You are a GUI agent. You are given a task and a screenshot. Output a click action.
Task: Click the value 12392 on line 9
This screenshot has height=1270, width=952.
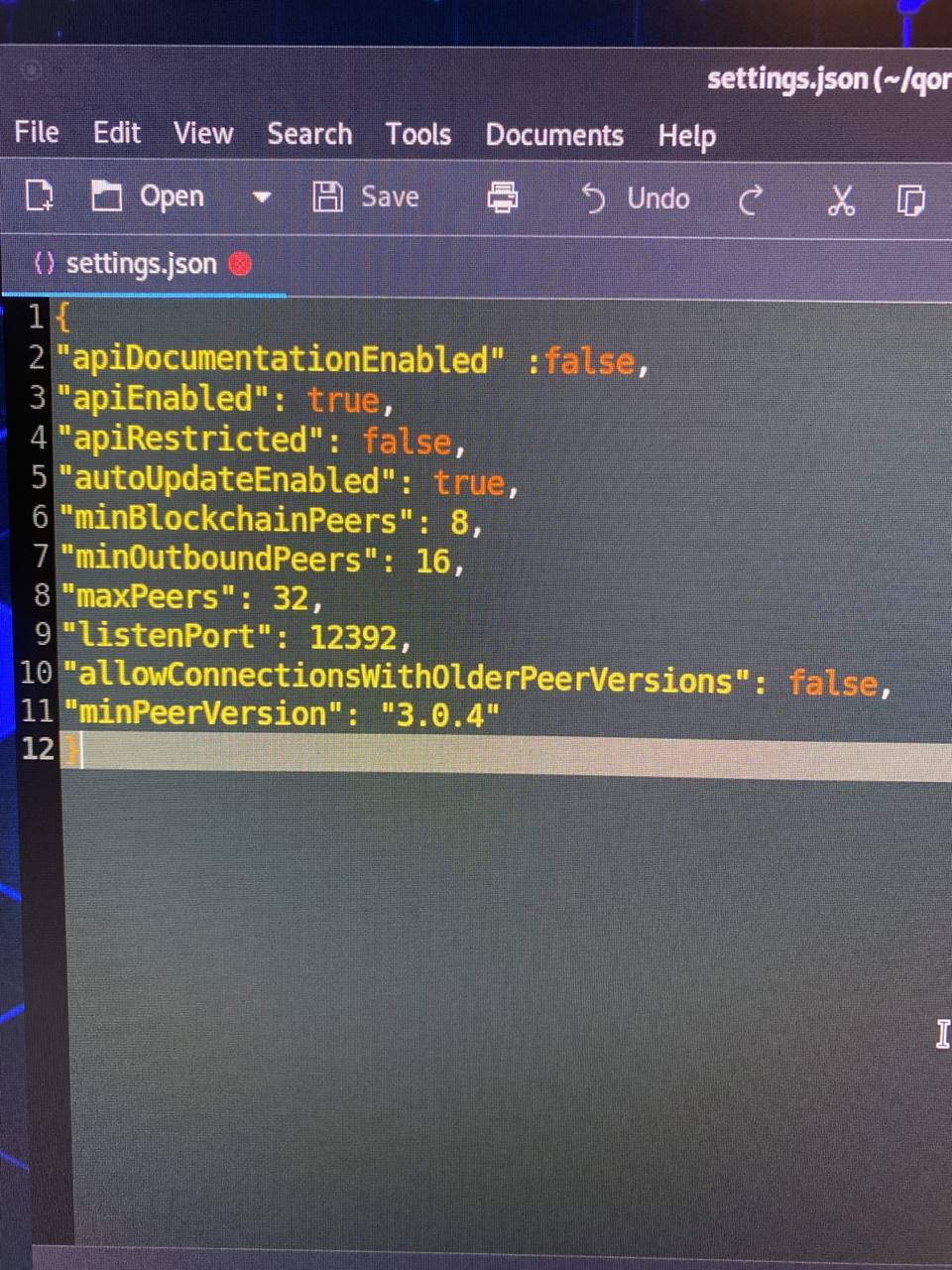[x=354, y=637]
